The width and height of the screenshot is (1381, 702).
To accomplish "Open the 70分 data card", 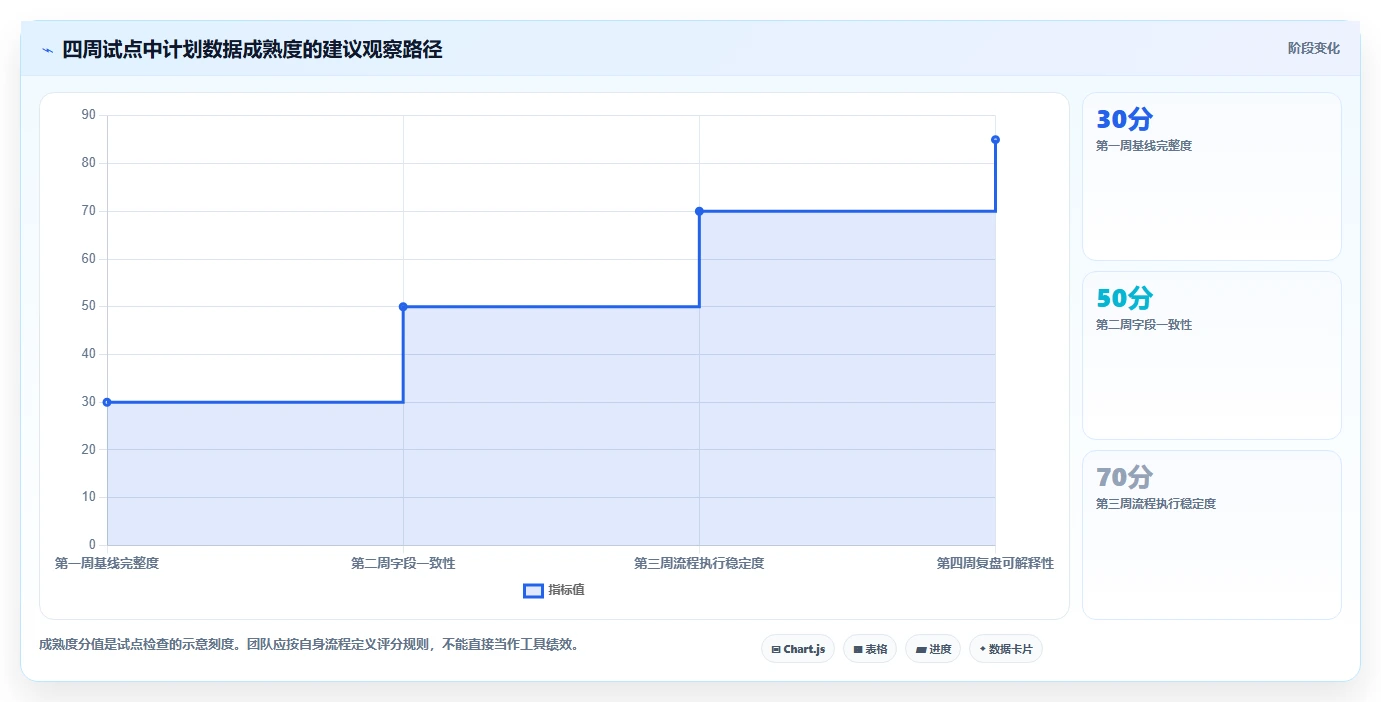I will click(x=1211, y=535).
